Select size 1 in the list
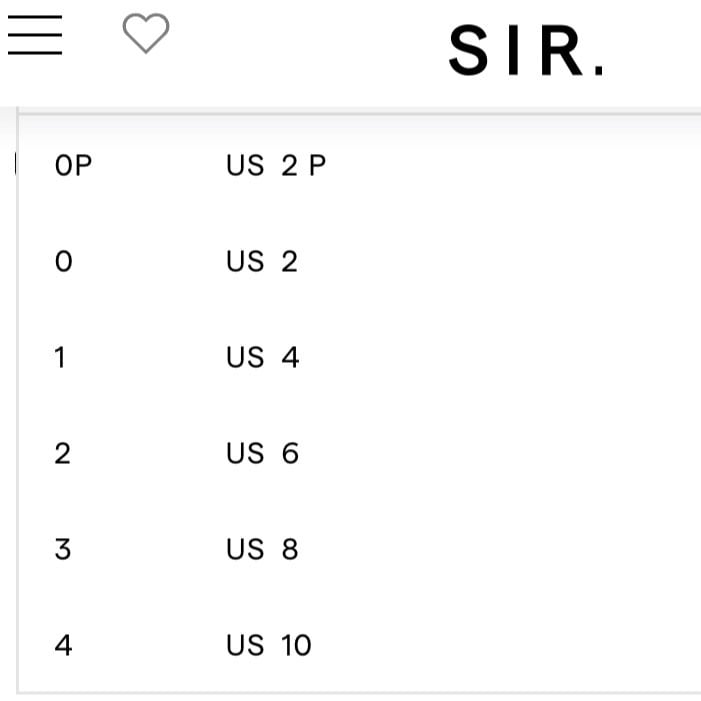701x701 pixels. [x=60, y=357]
